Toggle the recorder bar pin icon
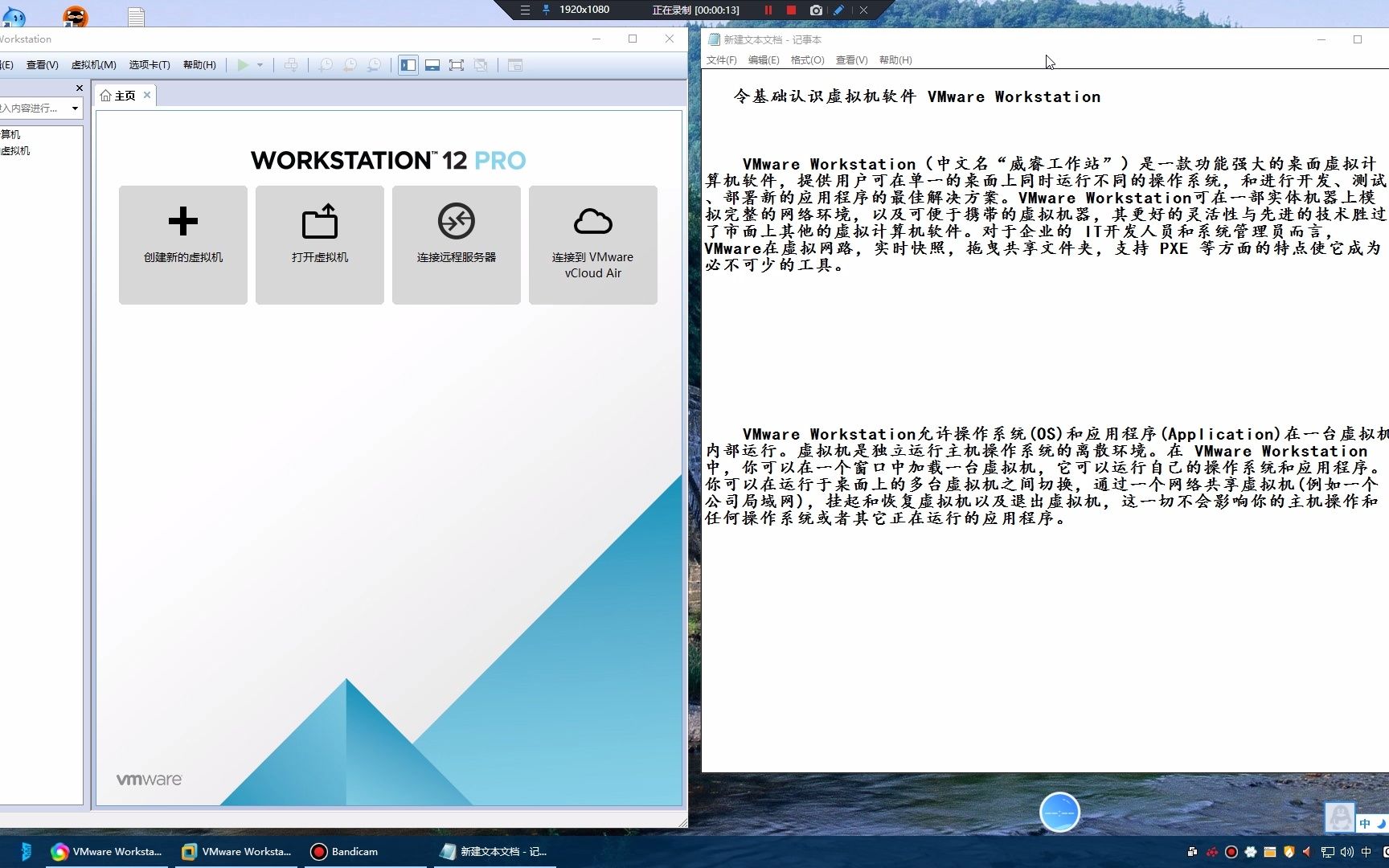Viewport: 1389px width, 868px height. [547, 10]
